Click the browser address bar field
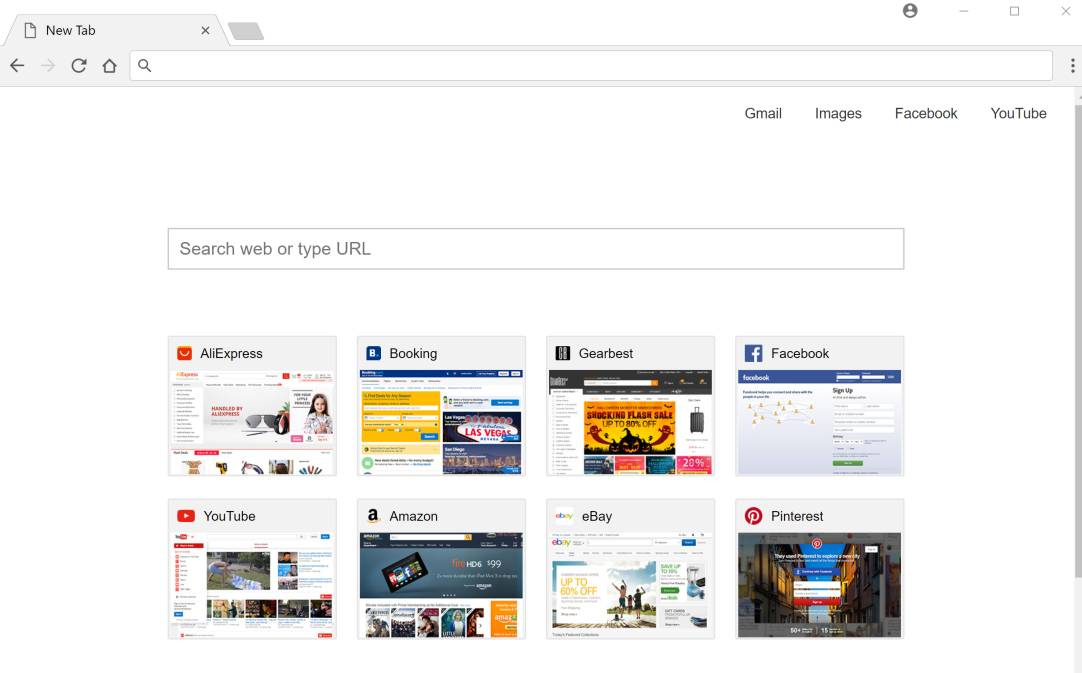The height and width of the screenshot is (673, 1082). point(591,66)
